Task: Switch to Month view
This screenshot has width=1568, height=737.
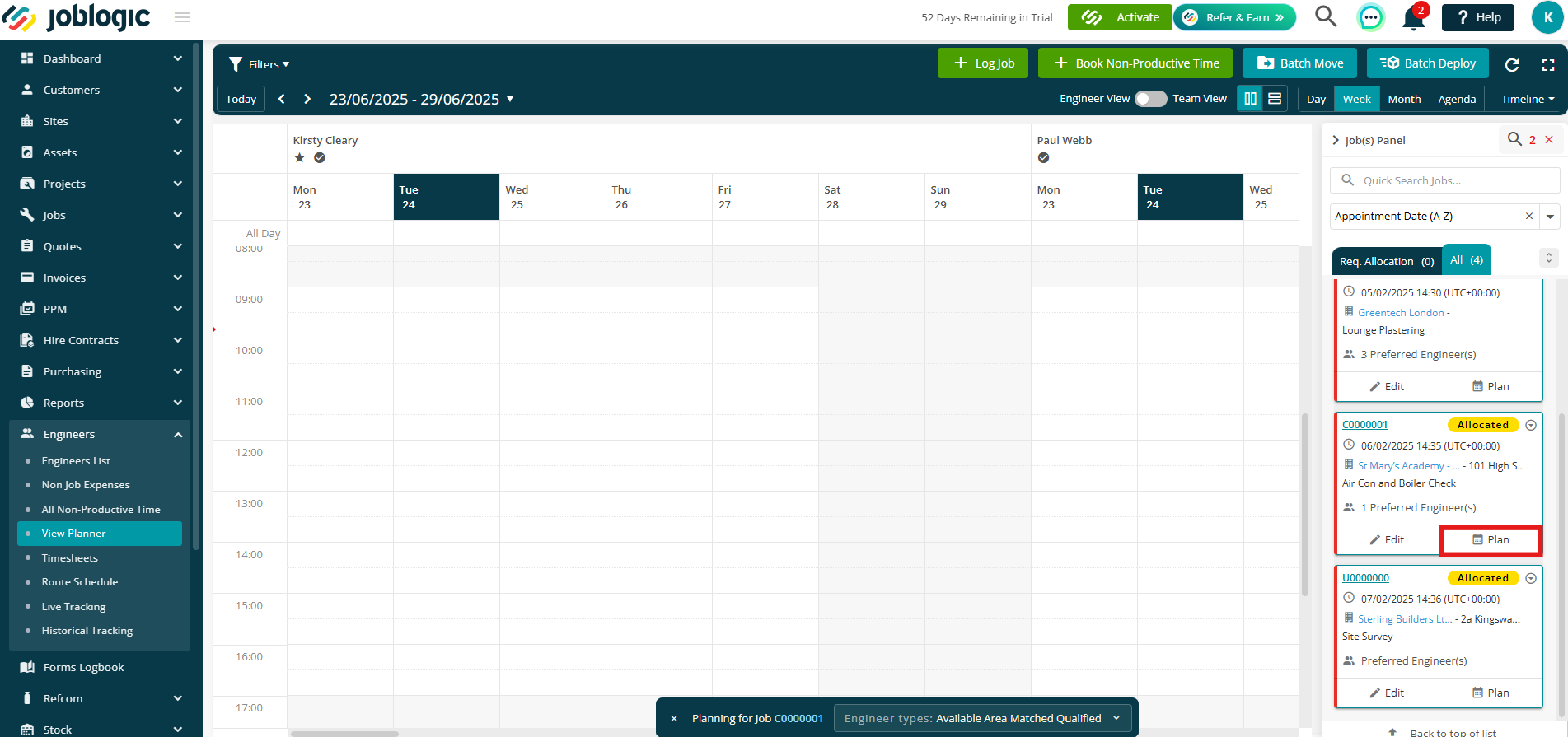Action: pyautogui.click(x=1404, y=99)
